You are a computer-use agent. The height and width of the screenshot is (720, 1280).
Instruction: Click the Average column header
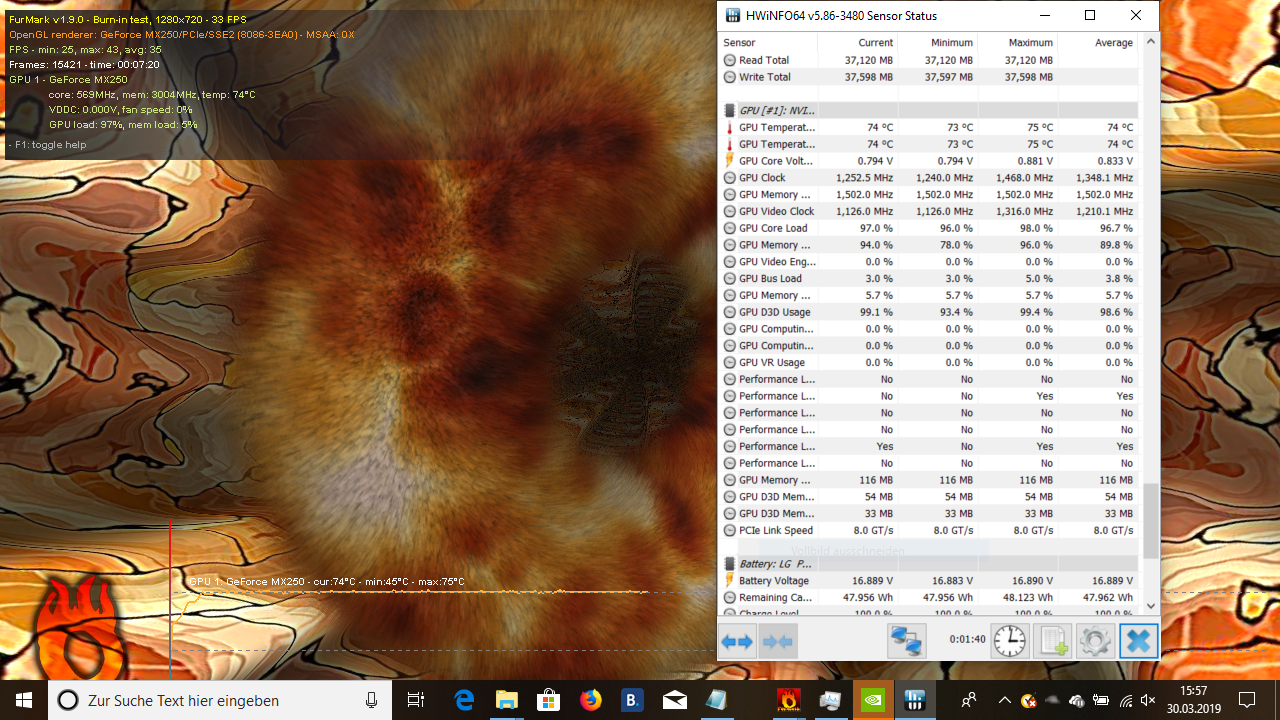click(x=1097, y=42)
